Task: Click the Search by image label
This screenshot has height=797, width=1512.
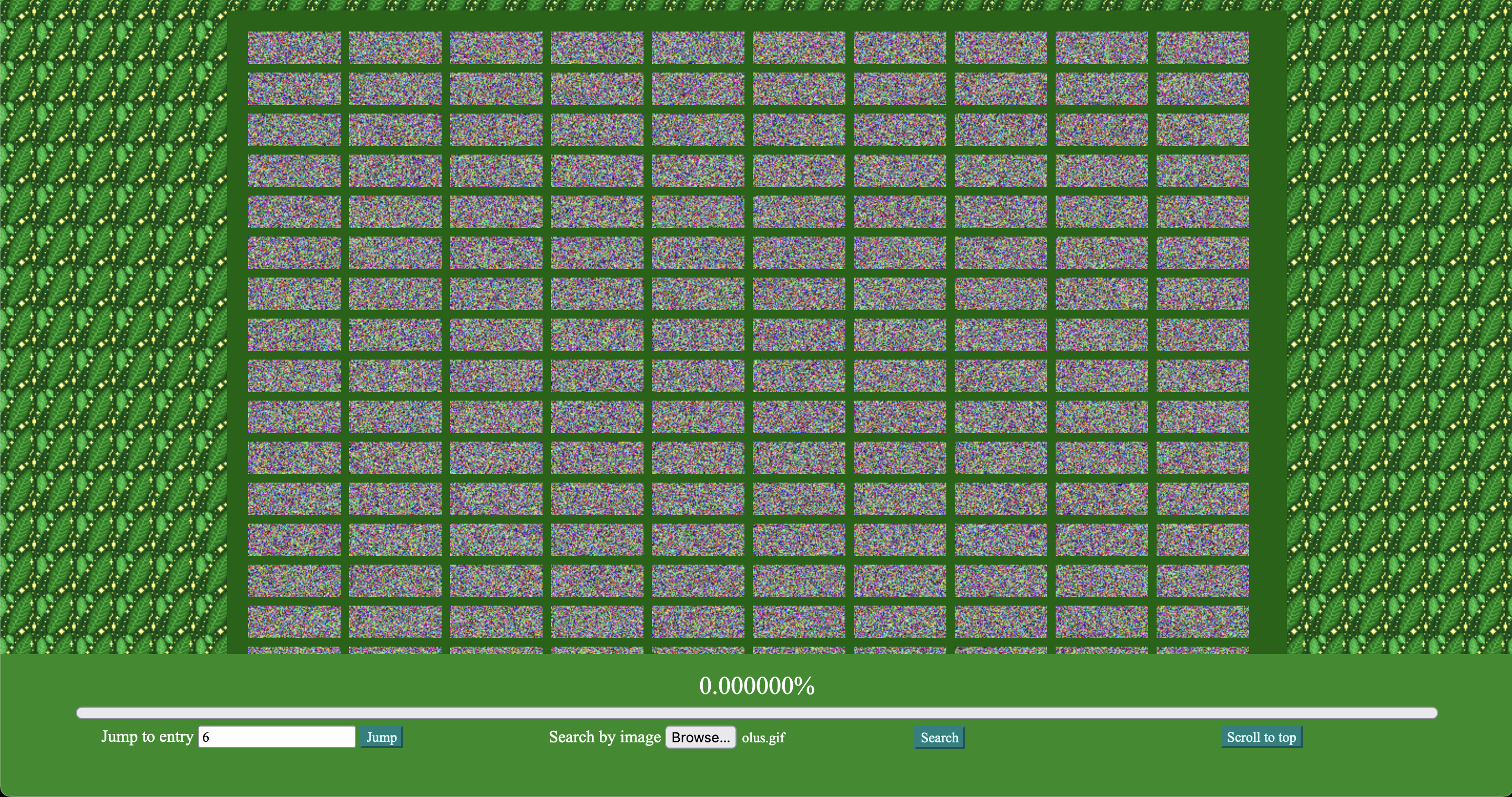Action: 605,737
